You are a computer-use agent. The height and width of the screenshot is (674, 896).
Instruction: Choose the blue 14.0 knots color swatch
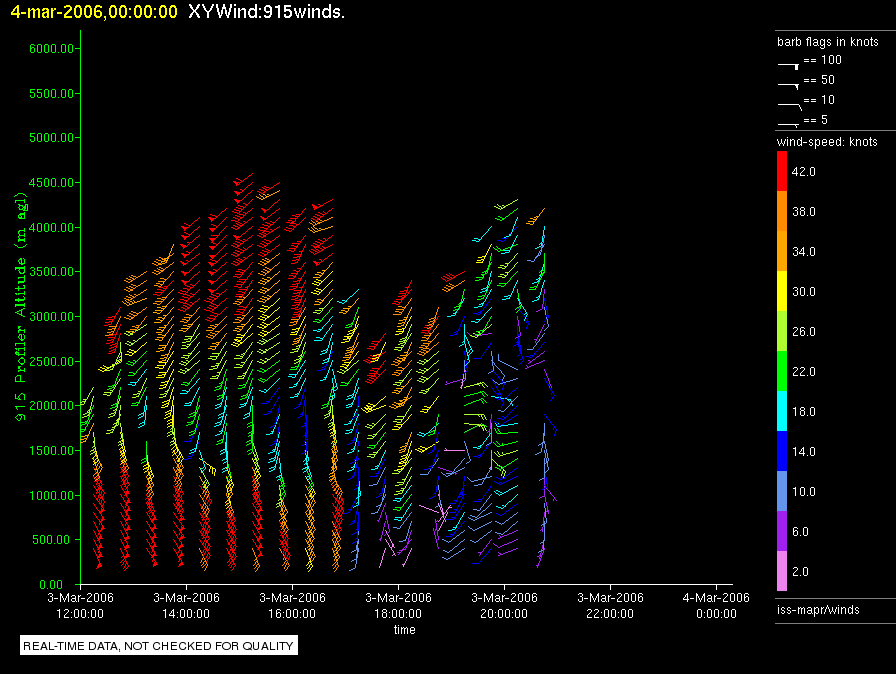click(x=782, y=451)
